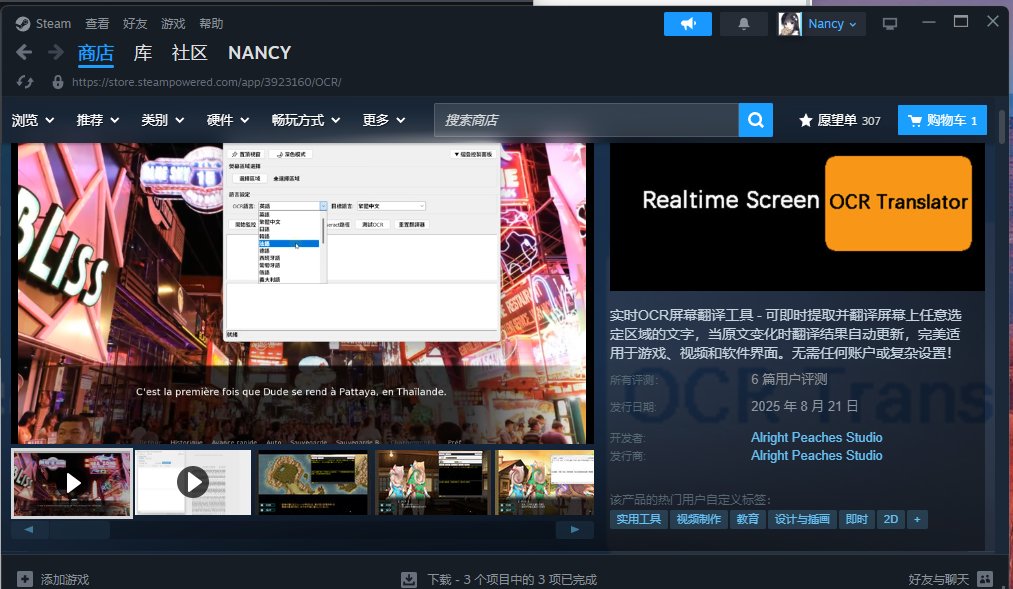Click the 教育 tag
1013x589 pixels.
click(747, 519)
